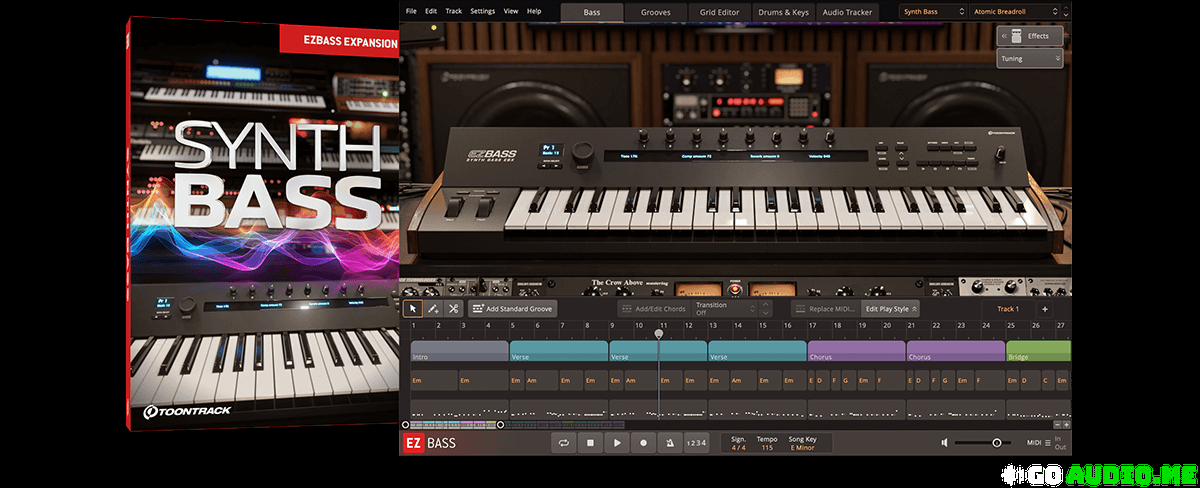Screen dimensions: 1200x488
Task: Adjust the master volume slider
Action: pos(997,442)
